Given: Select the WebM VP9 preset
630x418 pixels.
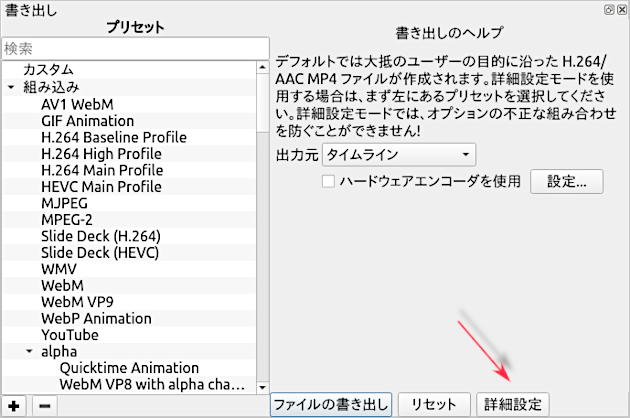Looking at the screenshot, I should coord(78,302).
